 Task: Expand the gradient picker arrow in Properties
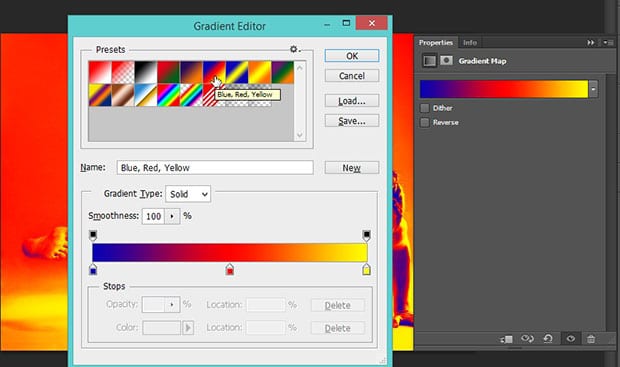pyautogui.click(x=593, y=89)
